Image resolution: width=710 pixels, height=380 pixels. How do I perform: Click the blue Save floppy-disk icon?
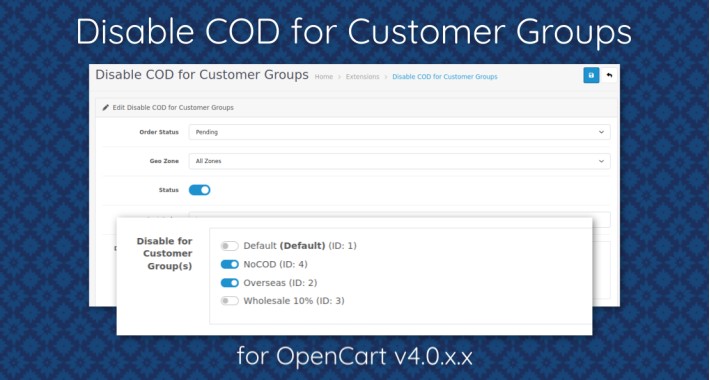[591, 75]
